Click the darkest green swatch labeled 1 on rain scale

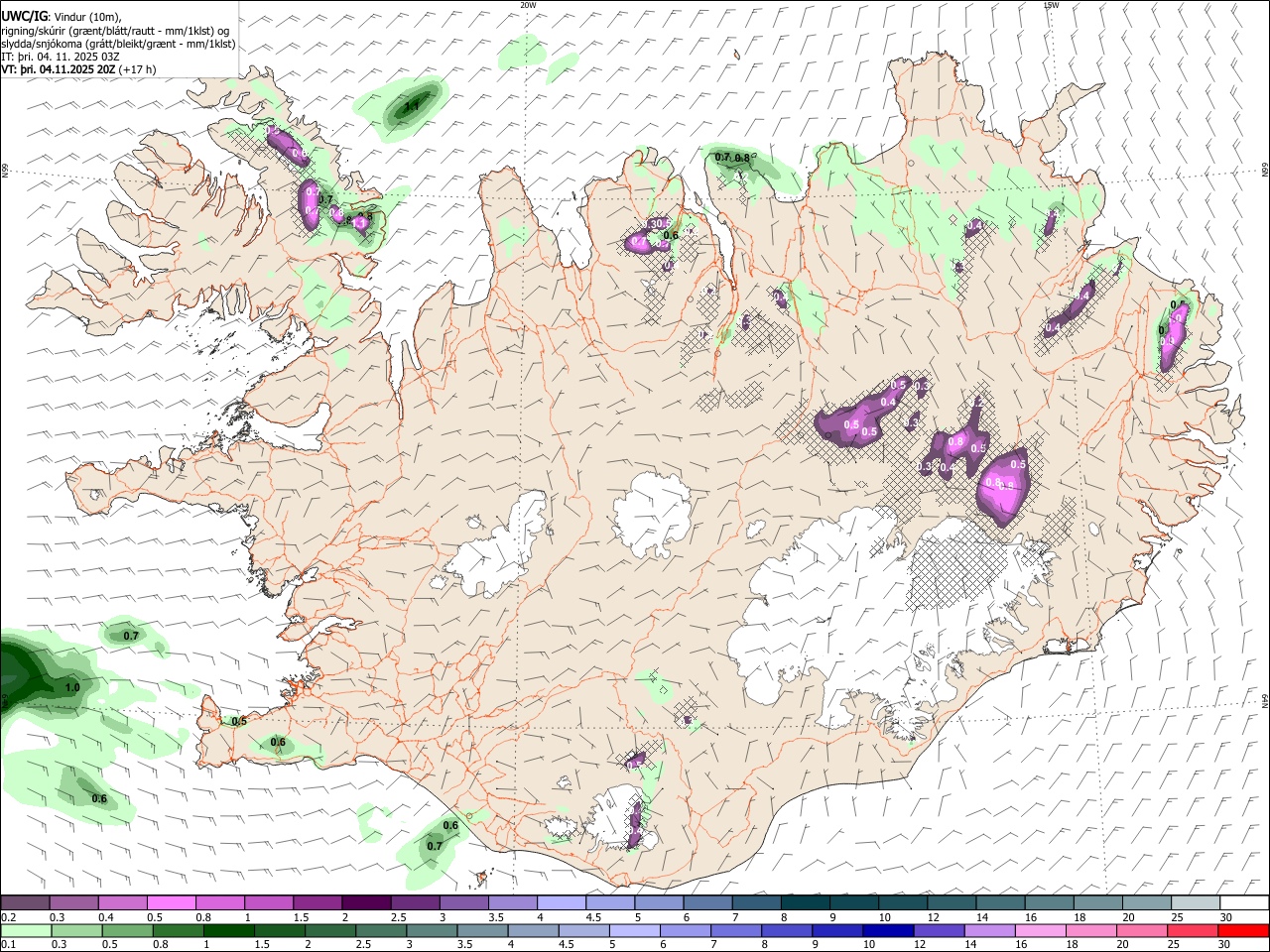229,931
